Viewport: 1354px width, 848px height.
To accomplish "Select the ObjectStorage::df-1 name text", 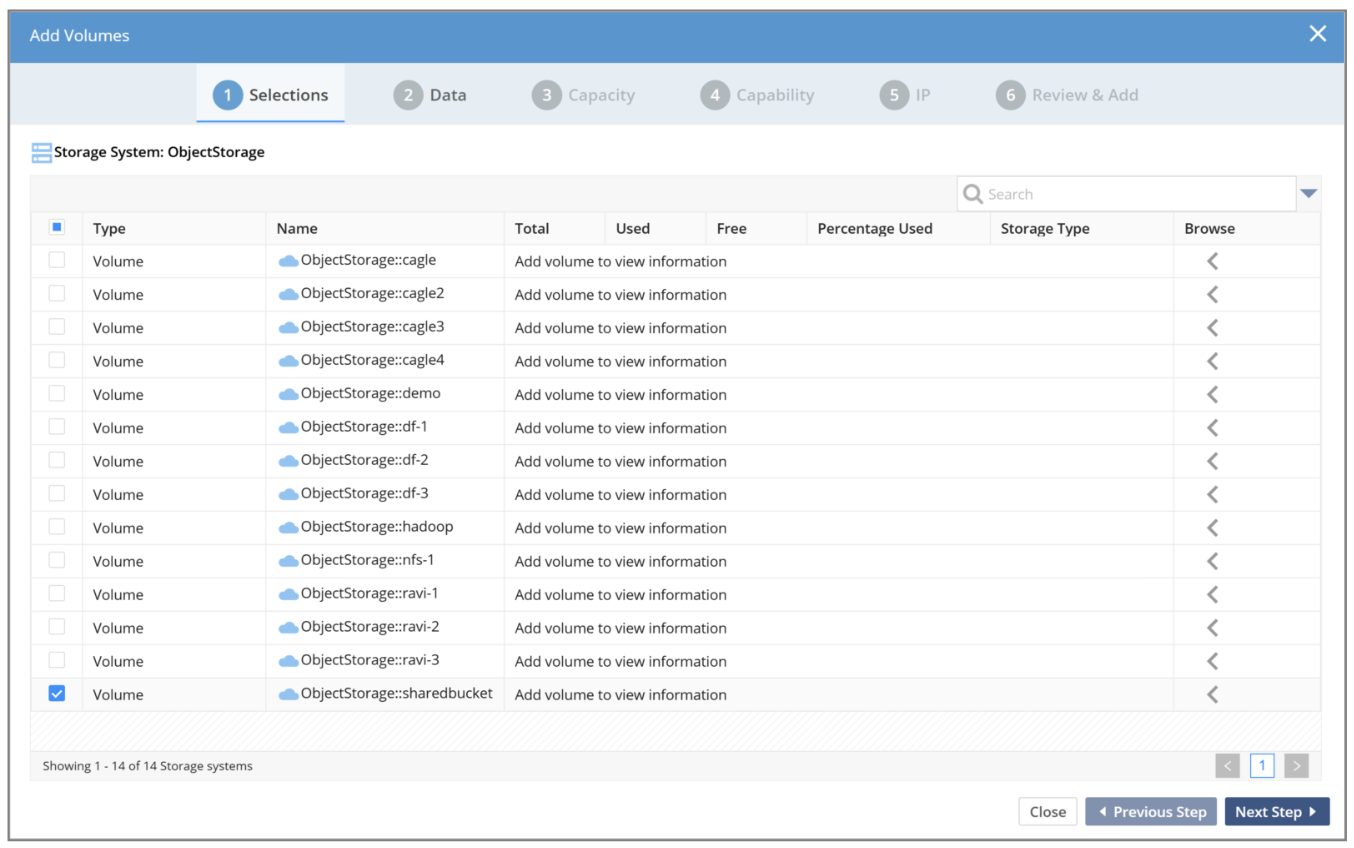I will [x=365, y=427].
